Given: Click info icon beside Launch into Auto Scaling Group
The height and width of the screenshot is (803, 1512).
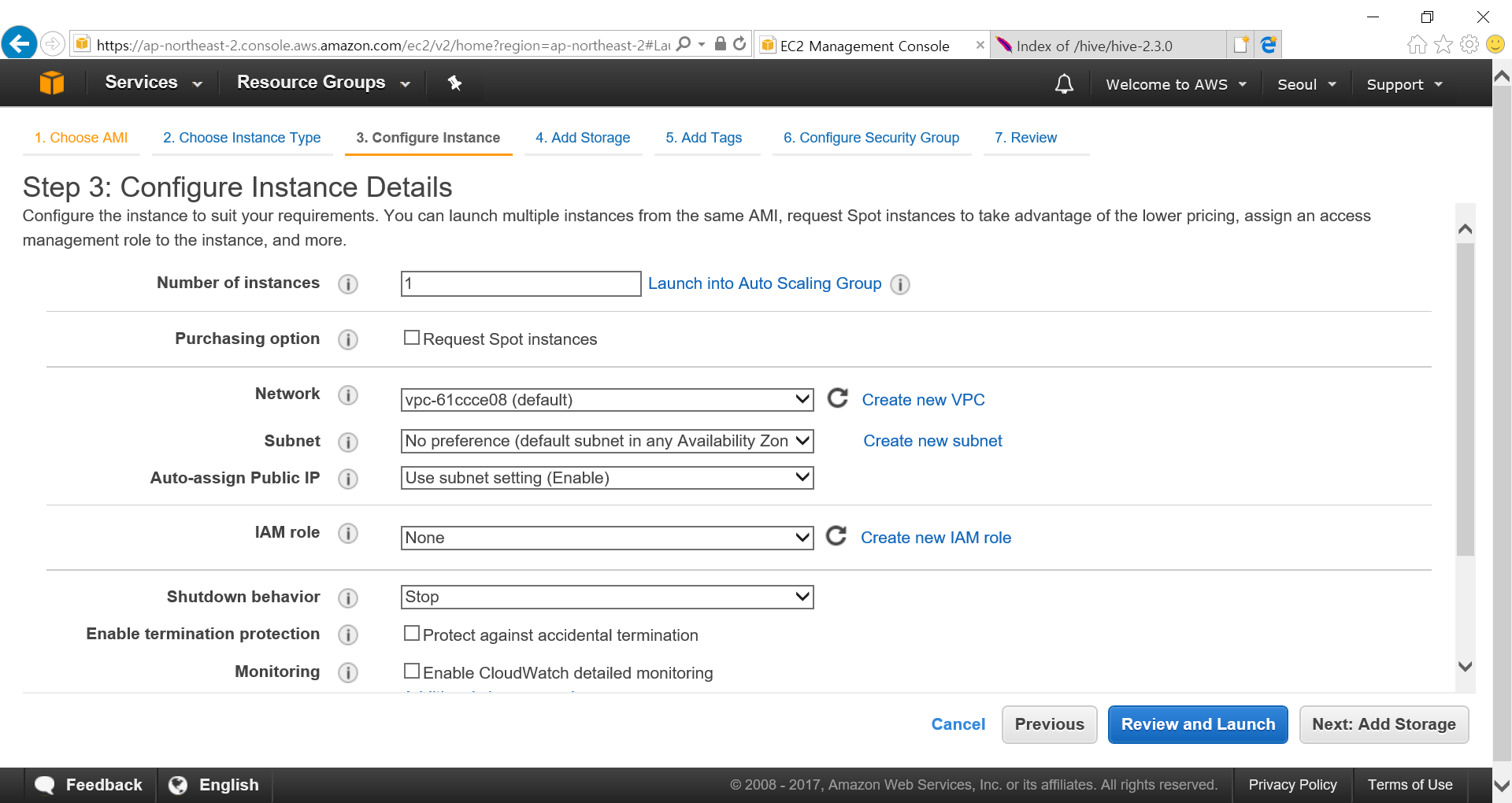Looking at the screenshot, I should (900, 284).
